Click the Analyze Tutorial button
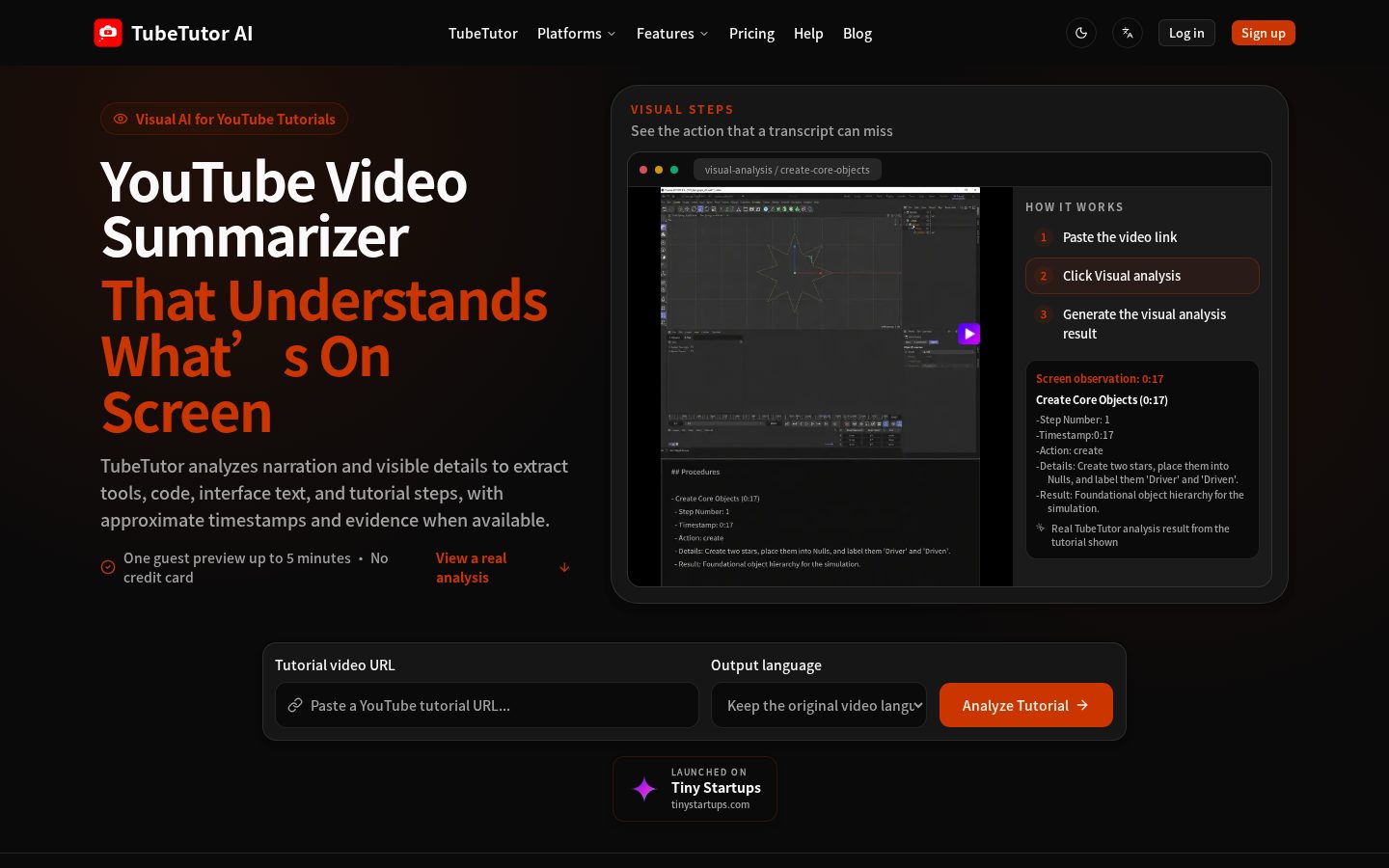 click(1025, 705)
